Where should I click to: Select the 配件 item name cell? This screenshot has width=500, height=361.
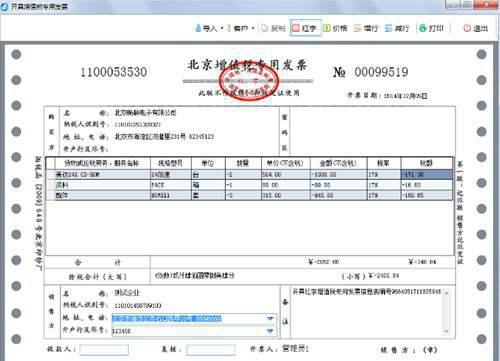click(102, 195)
